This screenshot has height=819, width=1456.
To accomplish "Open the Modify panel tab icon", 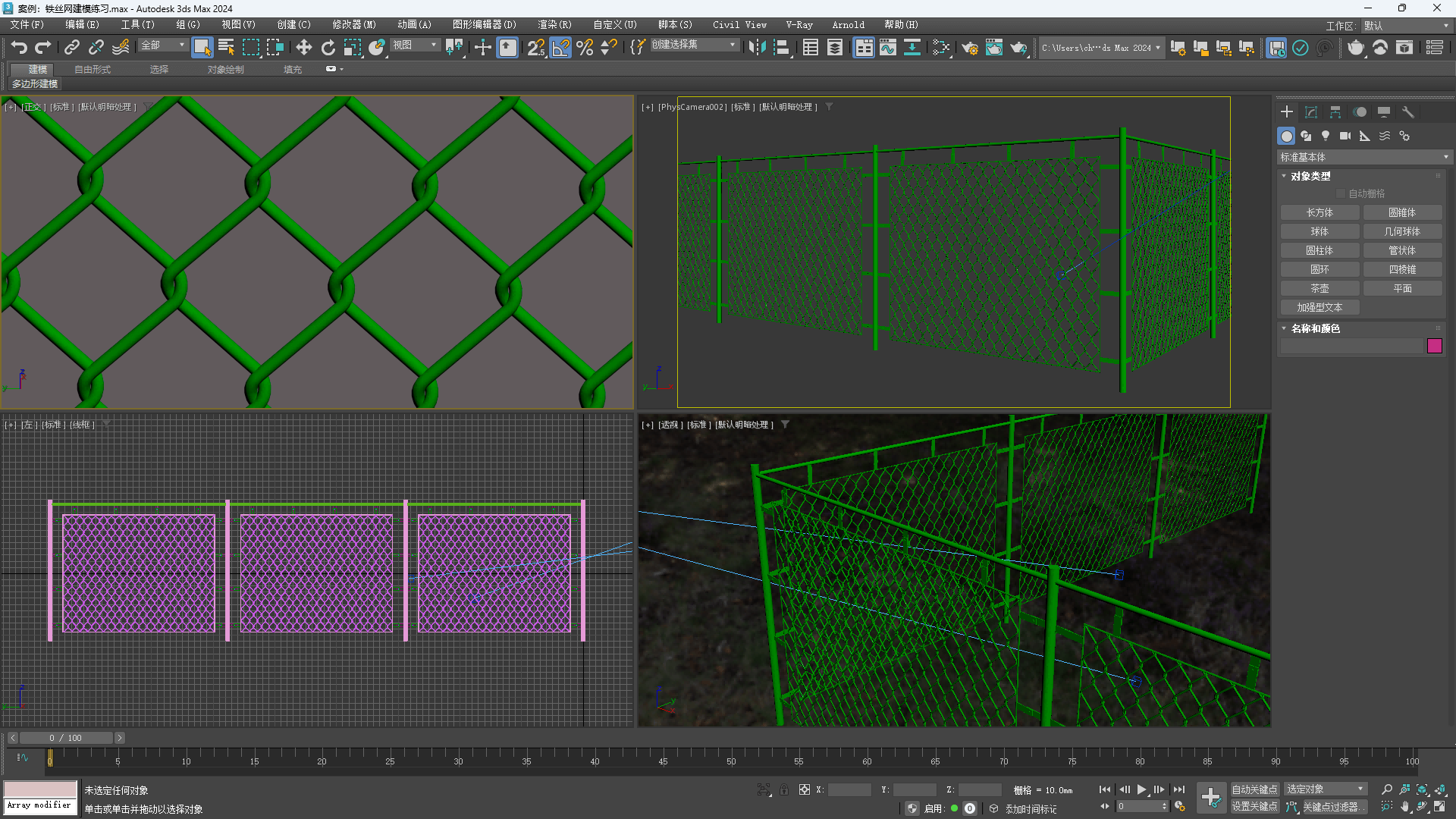I will [x=1311, y=112].
